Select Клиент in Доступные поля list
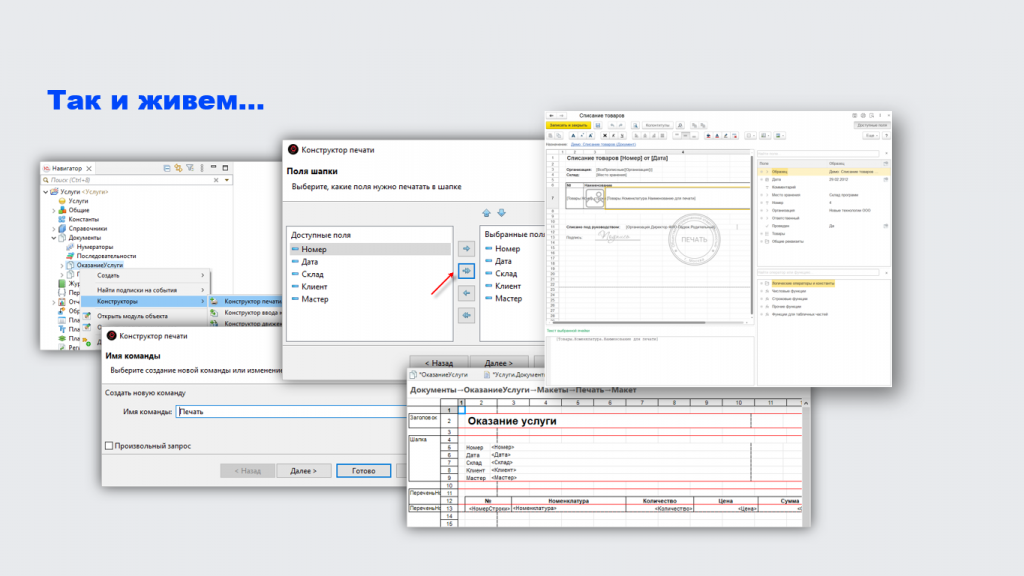Viewport: 1024px width, 576px height. (370, 287)
